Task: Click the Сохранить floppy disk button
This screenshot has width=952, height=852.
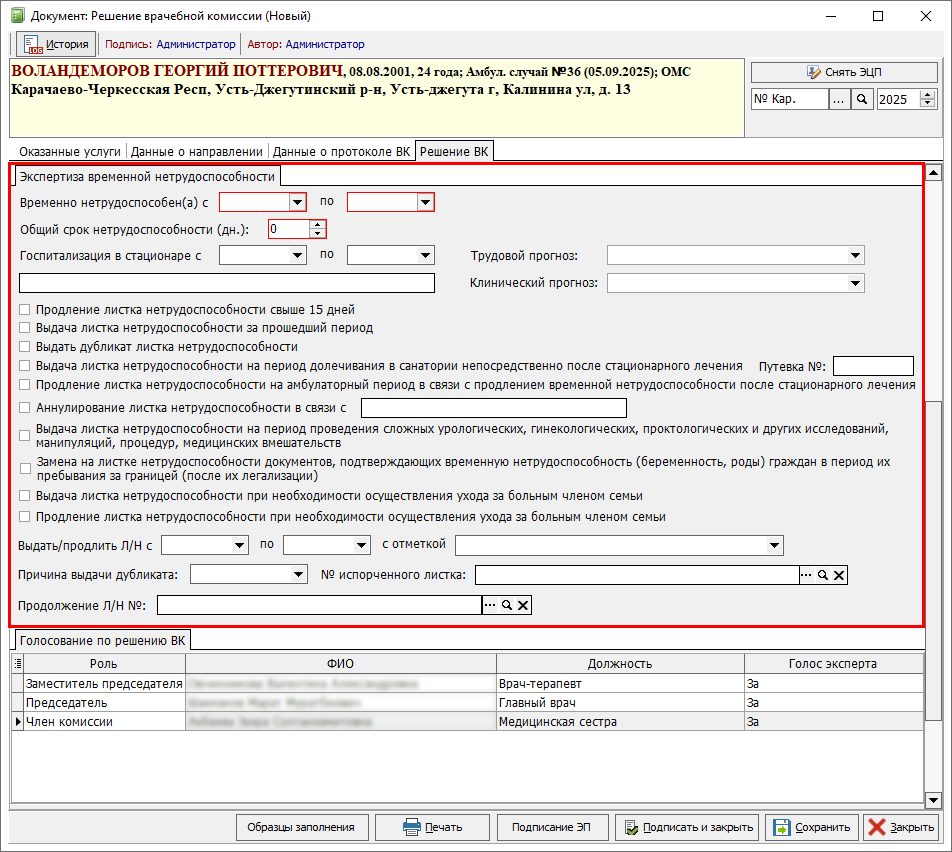Action: (x=812, y=827)
